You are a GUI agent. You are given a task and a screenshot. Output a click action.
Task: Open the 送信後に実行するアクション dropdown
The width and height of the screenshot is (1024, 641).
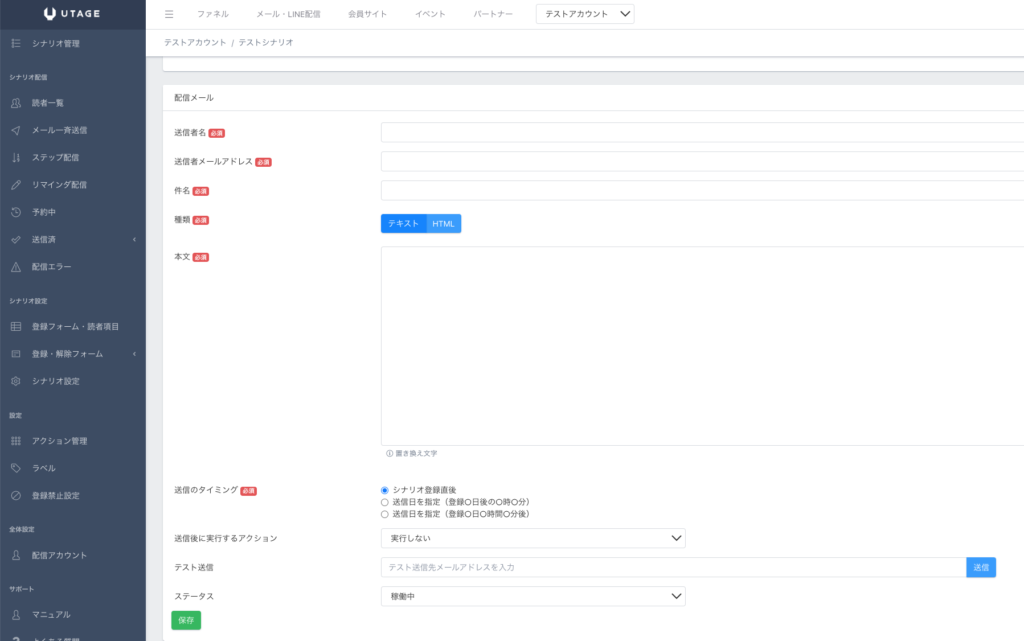click(533, 538)
